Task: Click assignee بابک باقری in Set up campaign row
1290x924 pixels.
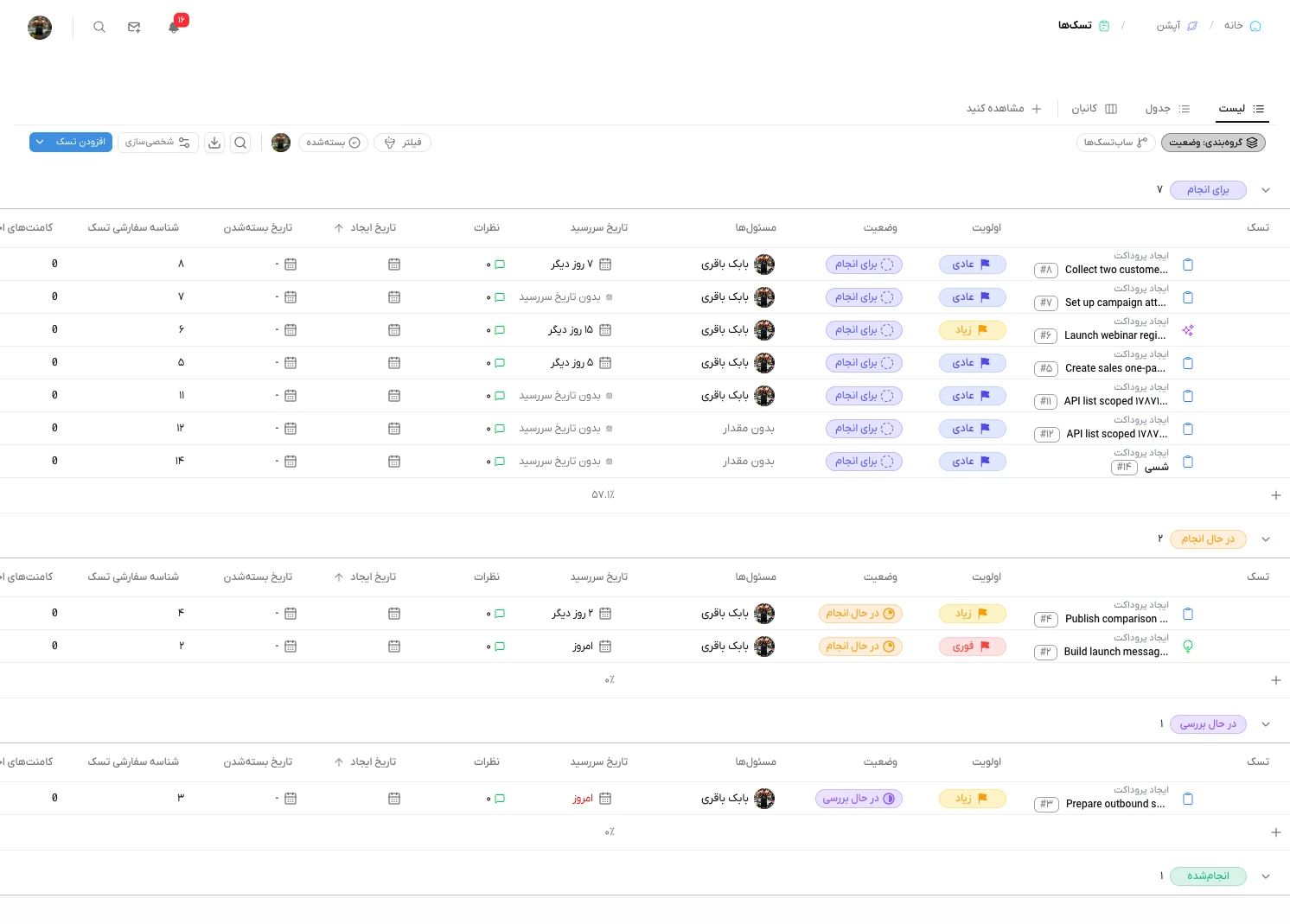Action: coord(738,297)
